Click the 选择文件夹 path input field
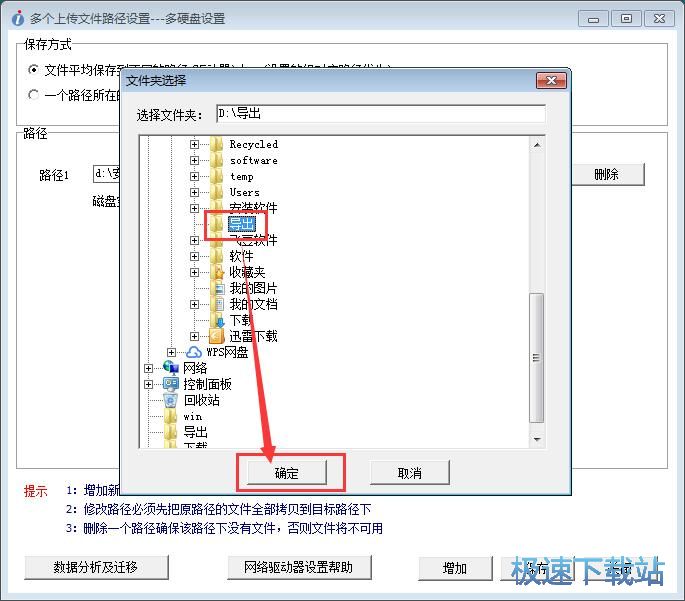The width and height of the screenshot is (685, 601). pos(381,114)
